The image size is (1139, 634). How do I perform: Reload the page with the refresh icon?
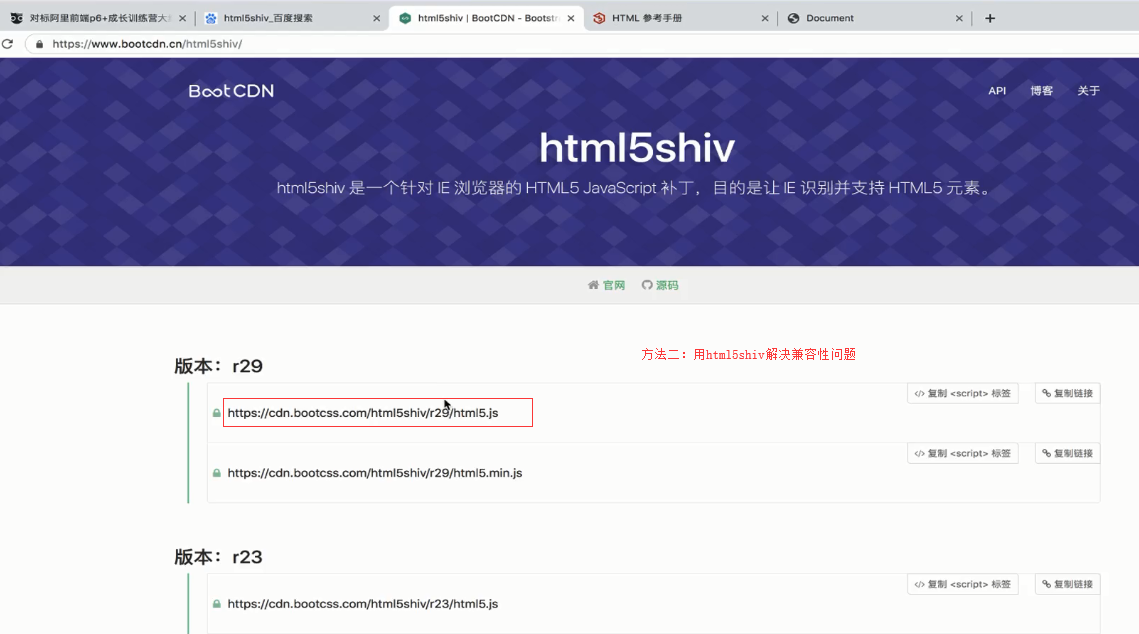tap(7, 44)
